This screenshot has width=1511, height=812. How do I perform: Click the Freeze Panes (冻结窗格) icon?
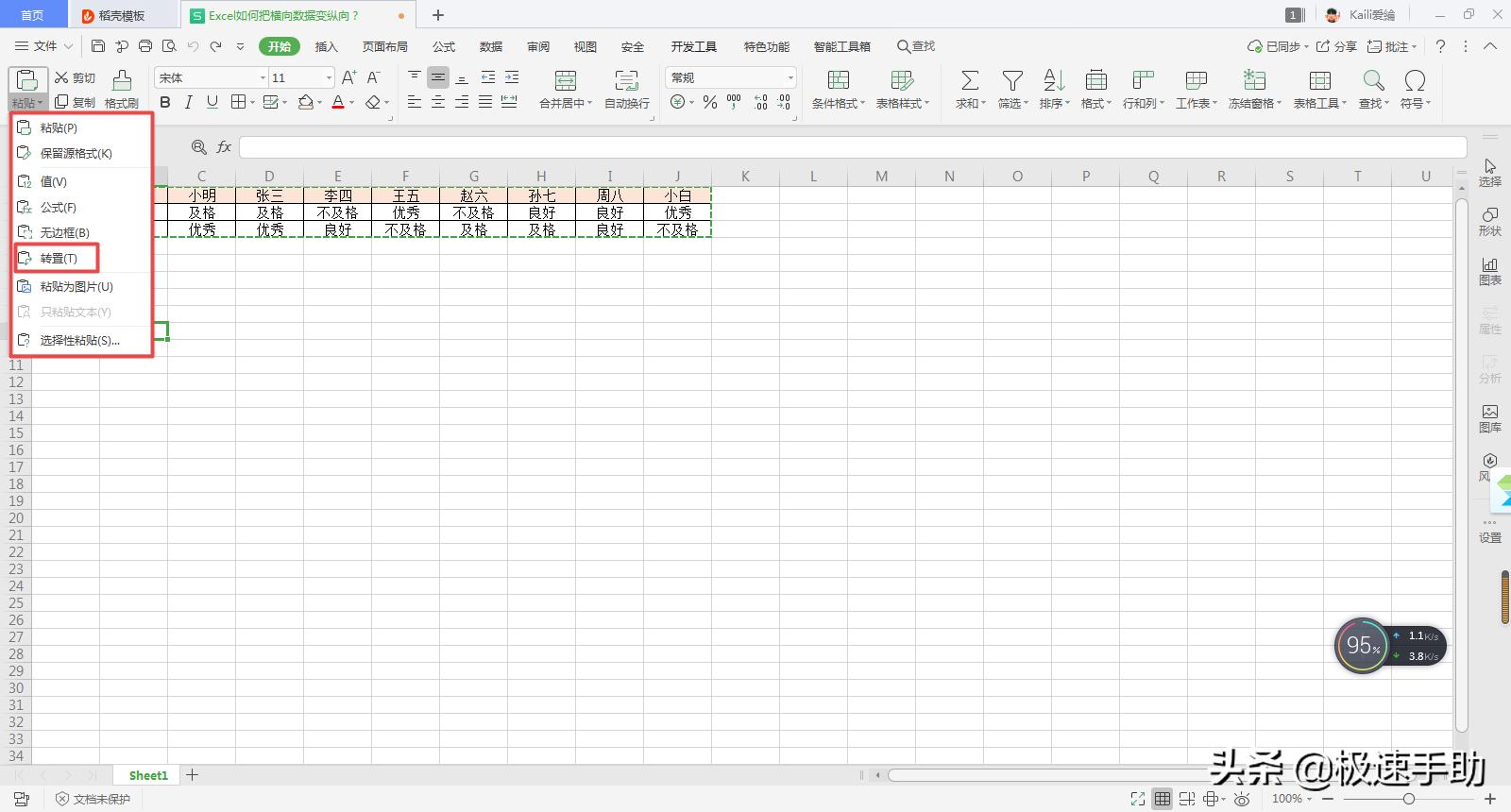(1254, 81)
